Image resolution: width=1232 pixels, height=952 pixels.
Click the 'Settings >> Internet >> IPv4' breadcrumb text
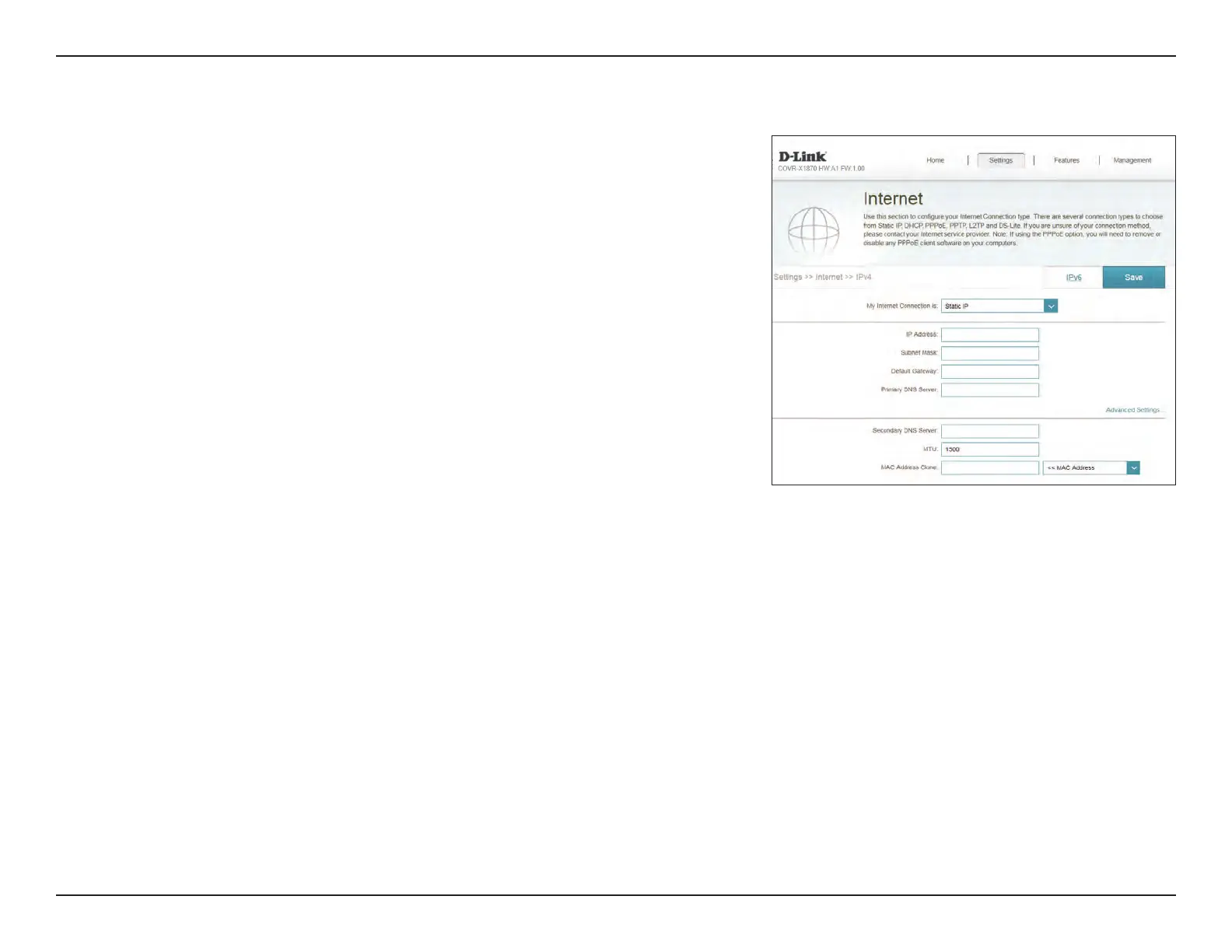(x=822, y=277)
